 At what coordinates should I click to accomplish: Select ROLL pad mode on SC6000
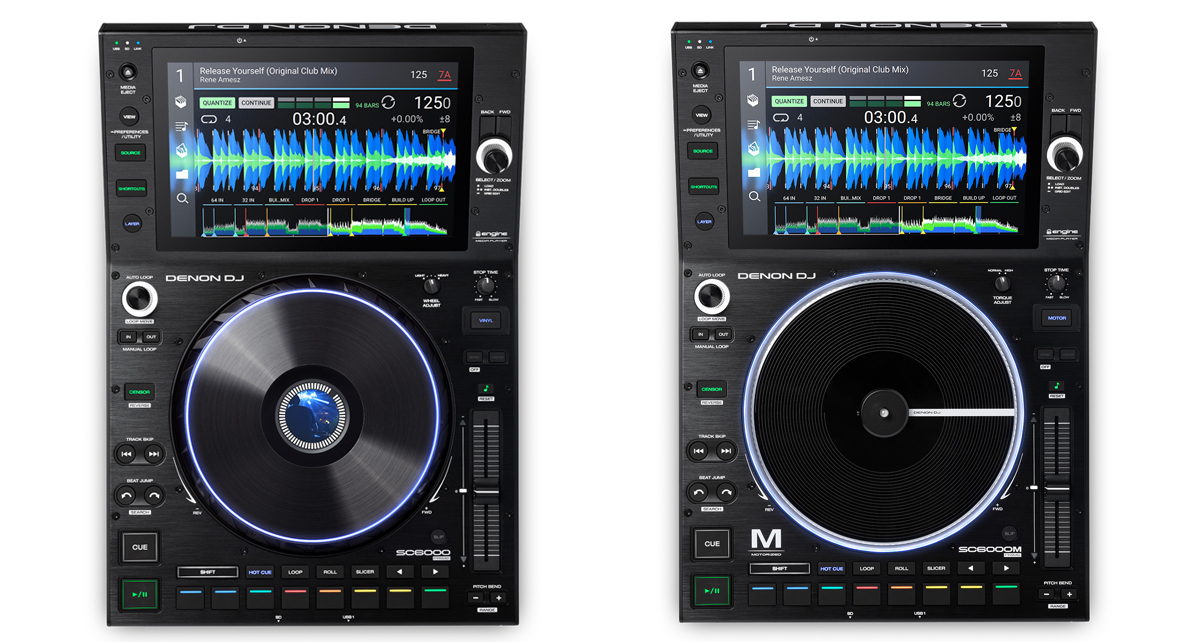[x=330, y=572]
